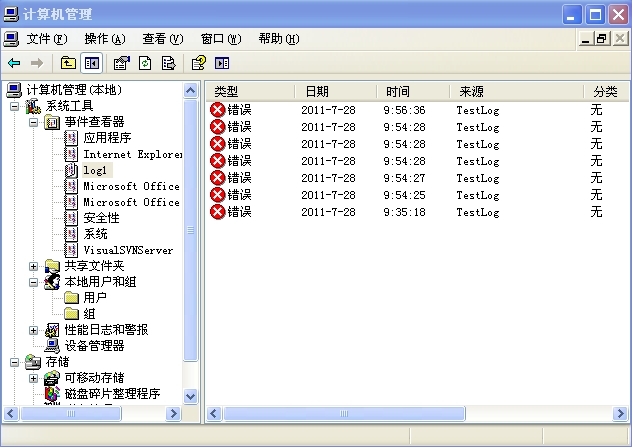Click the Help toolbar icon
The image size is (632, 447).
(x=198, y=63)
